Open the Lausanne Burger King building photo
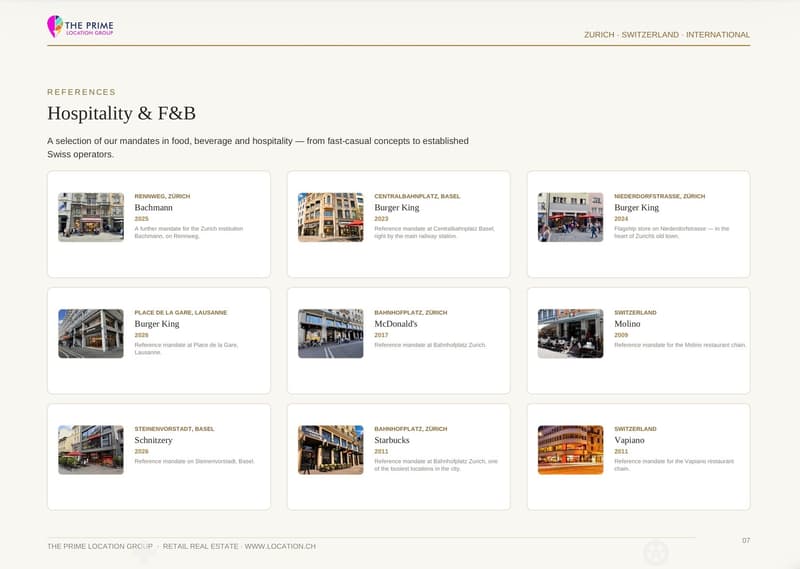800x569 pixels. (91, 333)
